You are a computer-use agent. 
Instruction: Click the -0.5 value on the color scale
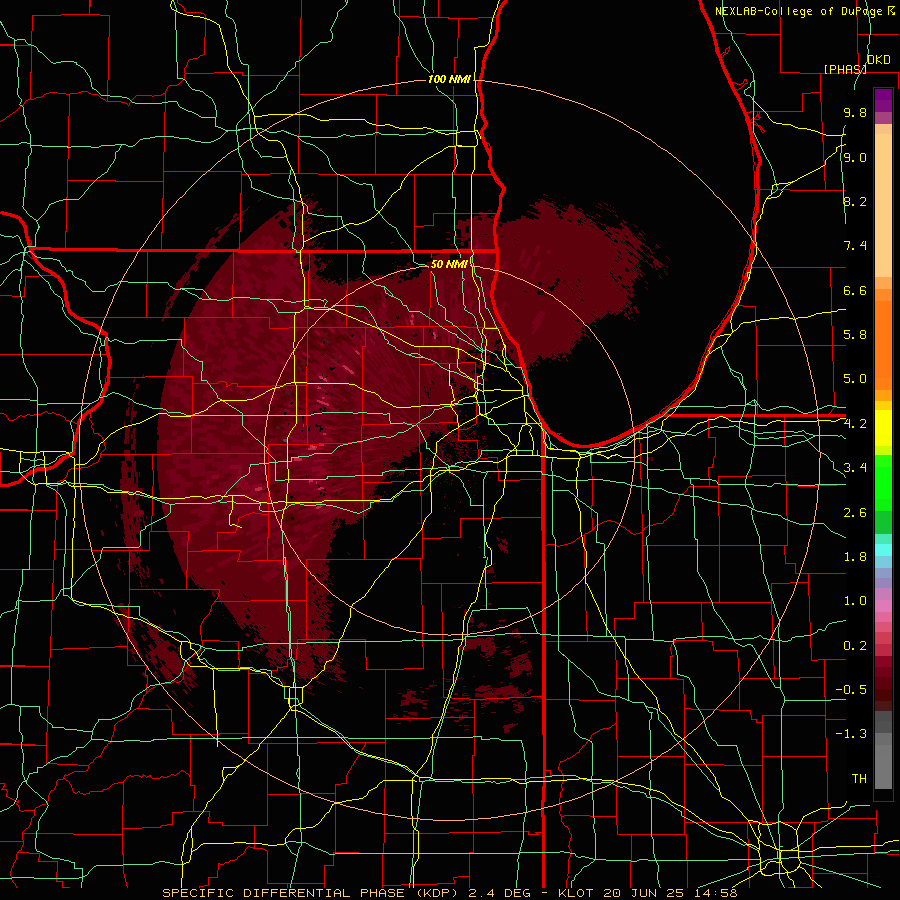851,690
